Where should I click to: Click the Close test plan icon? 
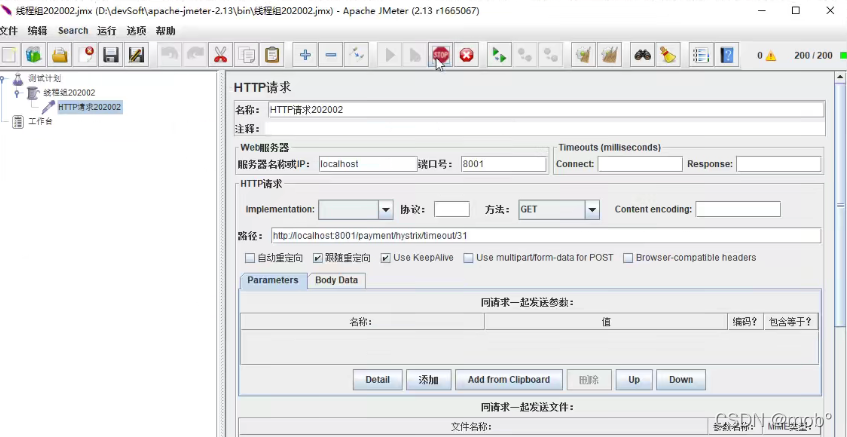click(x=85, y=55)
